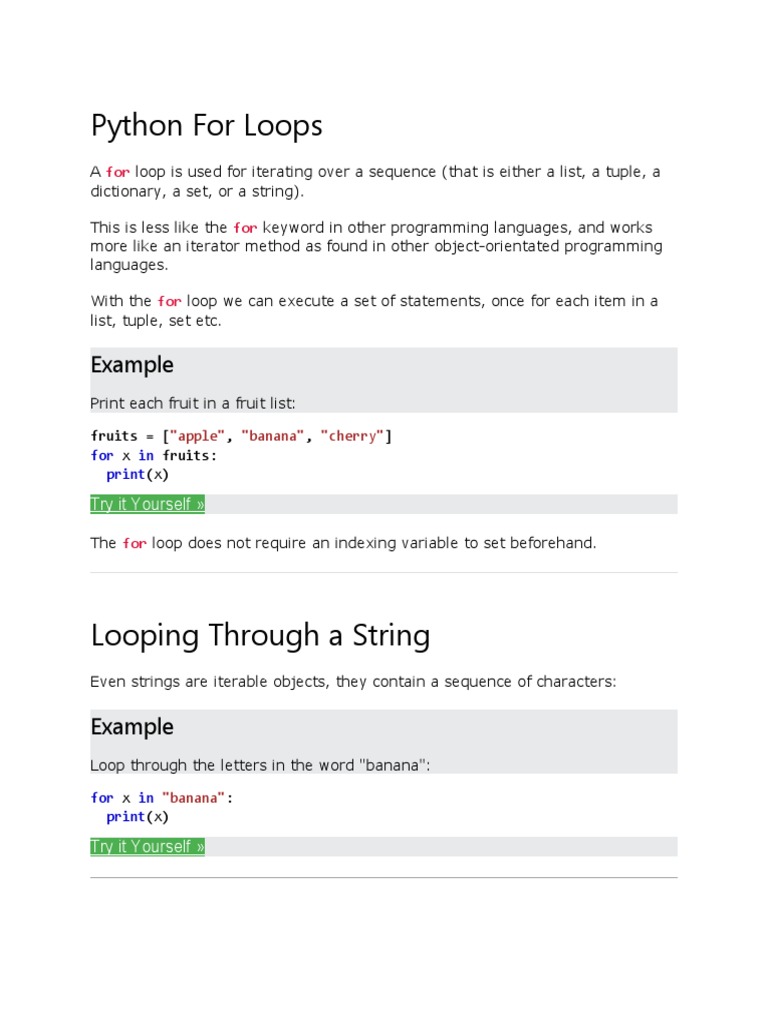Select the Example heading above the banana loop

coord(132,727)
